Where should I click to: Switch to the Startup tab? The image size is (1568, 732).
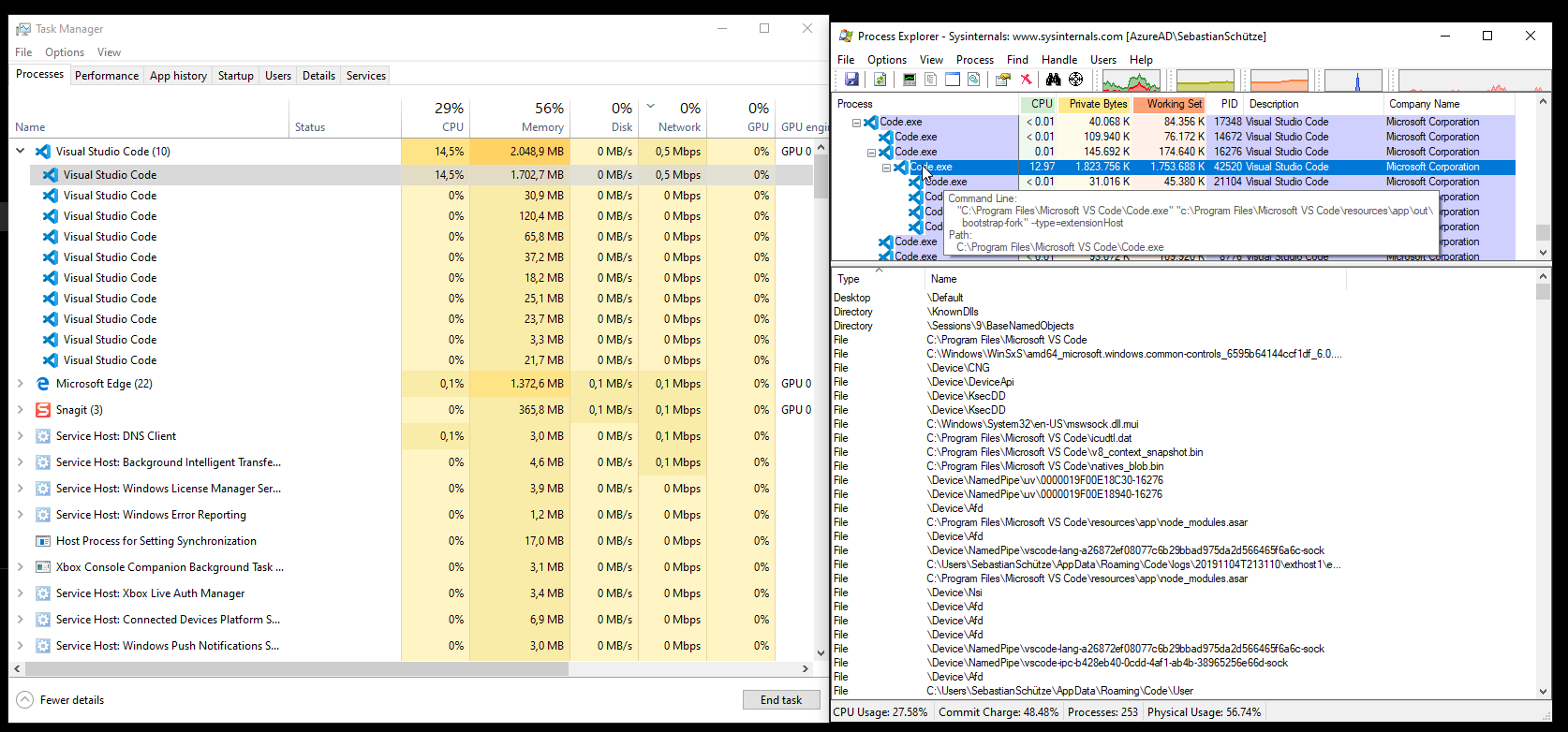pos(236,76)
